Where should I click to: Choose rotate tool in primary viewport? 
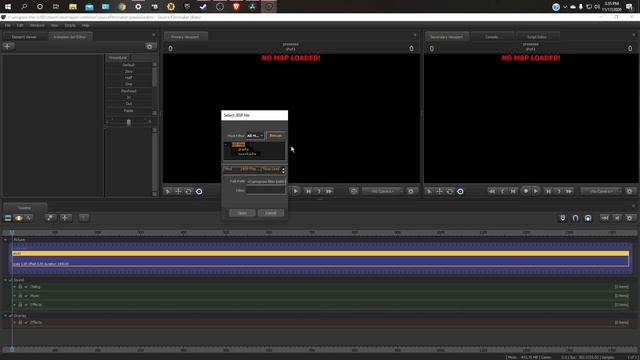tap(189, 191)
